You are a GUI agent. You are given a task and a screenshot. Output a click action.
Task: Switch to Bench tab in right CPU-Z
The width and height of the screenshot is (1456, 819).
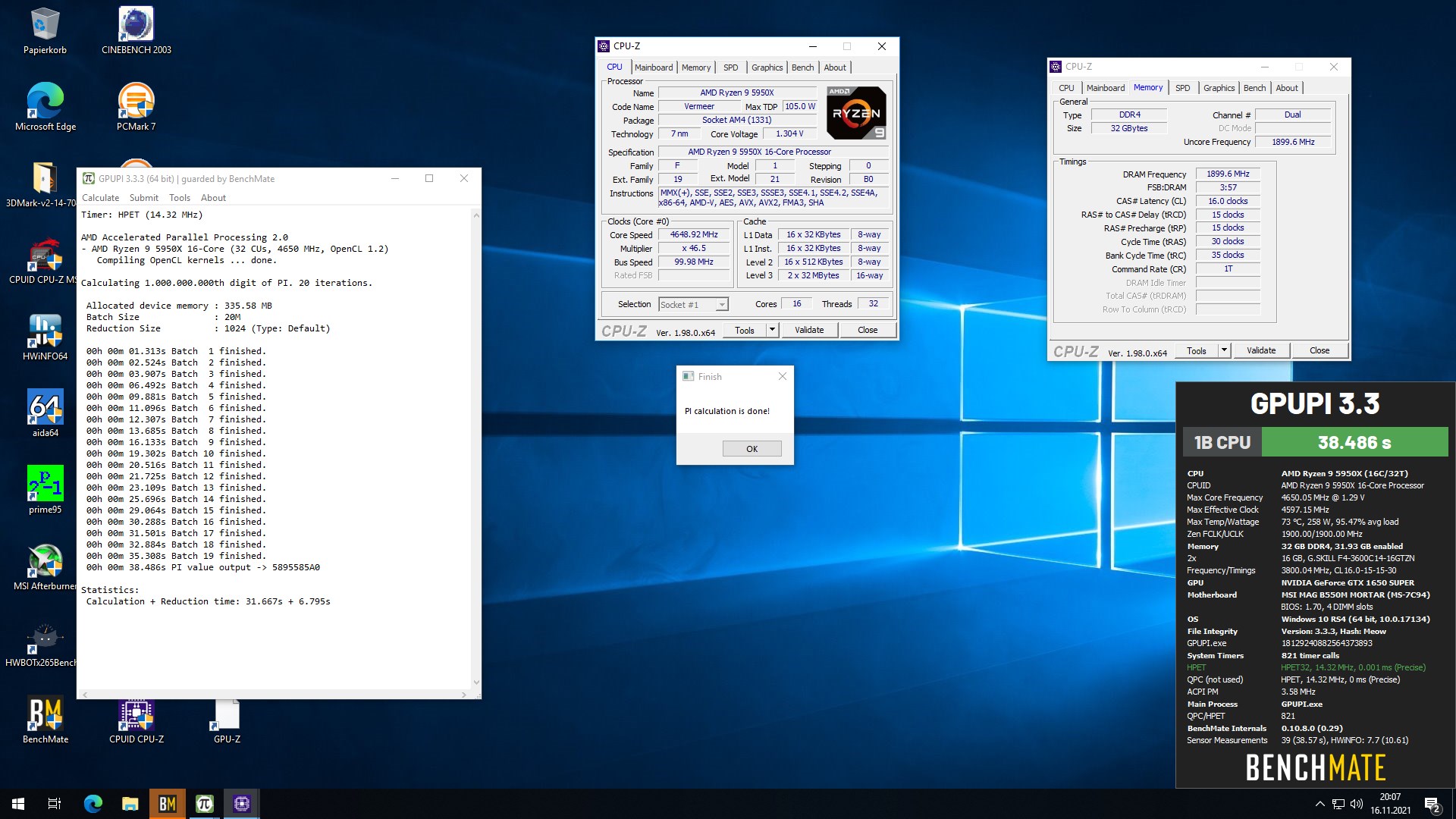1254,88
